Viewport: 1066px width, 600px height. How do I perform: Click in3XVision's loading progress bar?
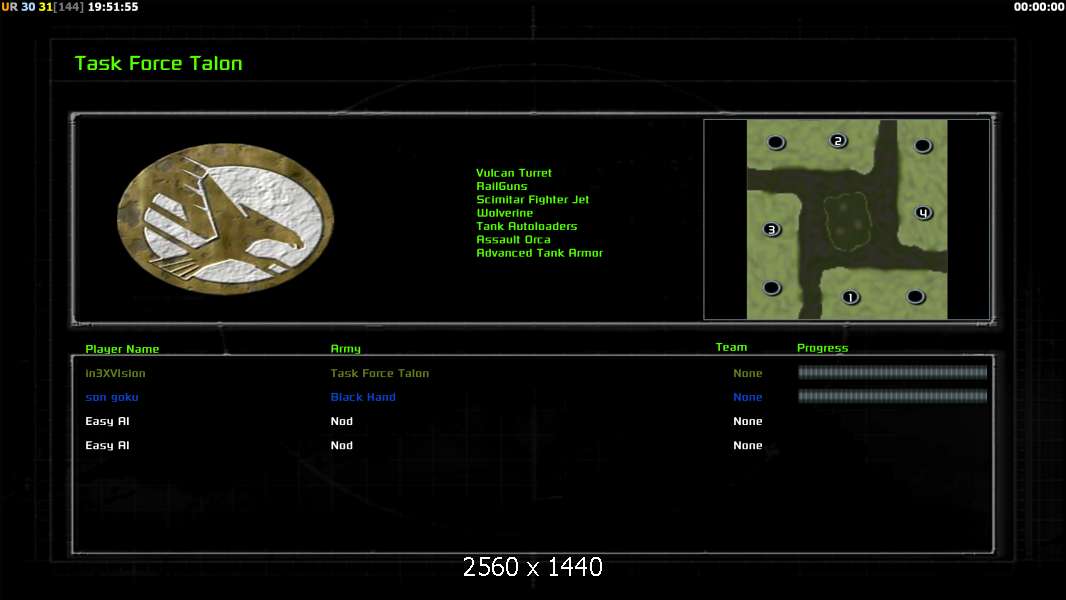coord(892,372)
